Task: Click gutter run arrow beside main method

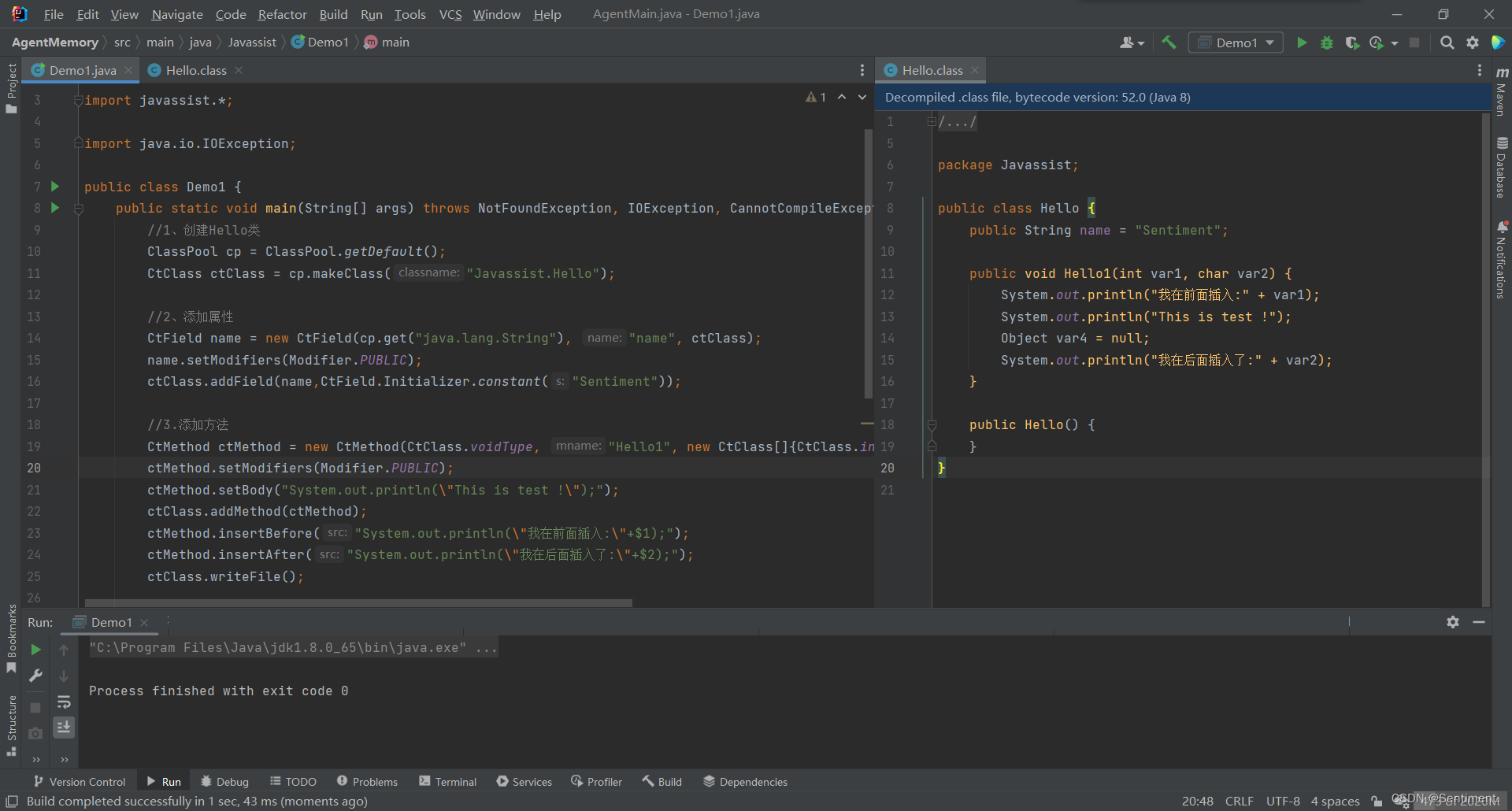Action: pos(55,208)
